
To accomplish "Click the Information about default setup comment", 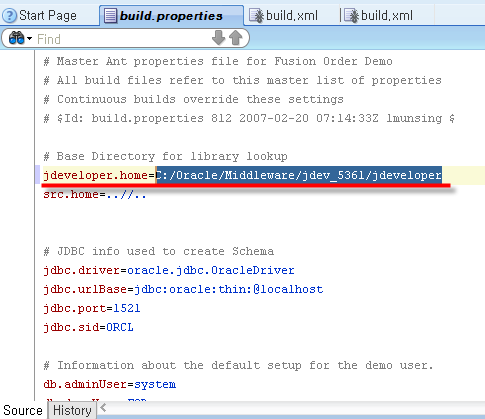I will [238, 365].
